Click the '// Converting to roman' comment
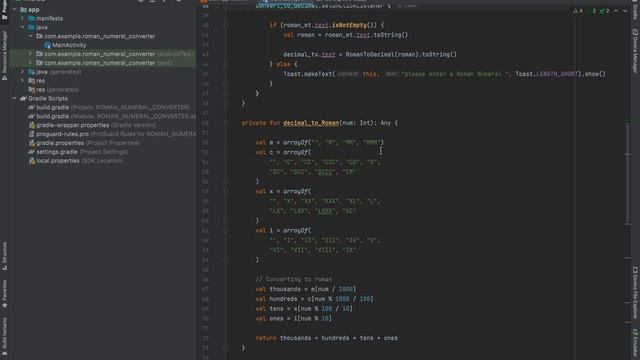The width and height of the screenshot is (640, 360). [x=294, y=280]
